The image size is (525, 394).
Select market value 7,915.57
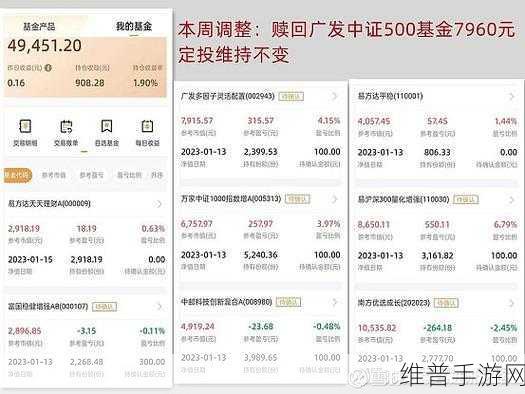pos(197,121)
